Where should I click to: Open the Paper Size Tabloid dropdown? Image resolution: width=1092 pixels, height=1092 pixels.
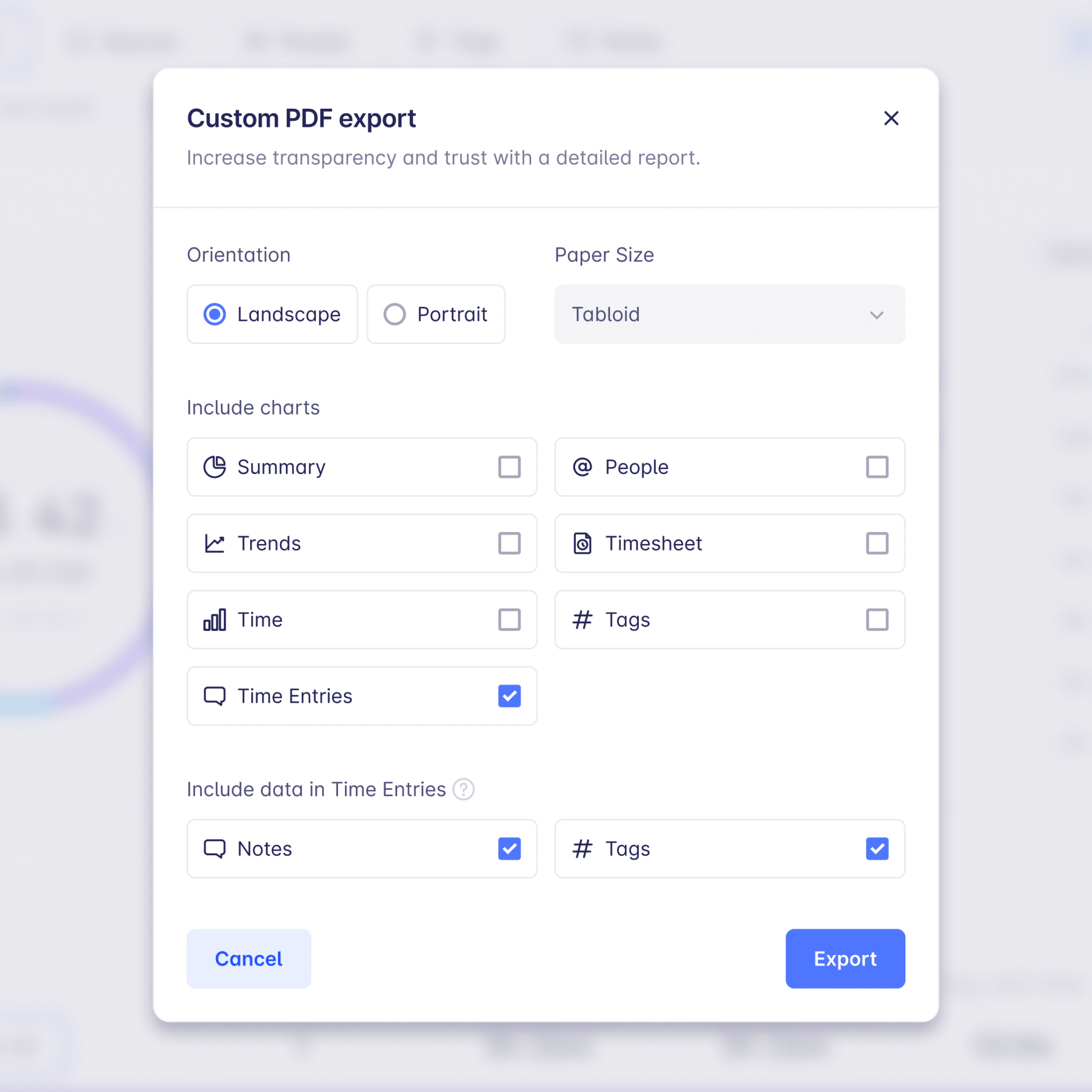point(729,314)
